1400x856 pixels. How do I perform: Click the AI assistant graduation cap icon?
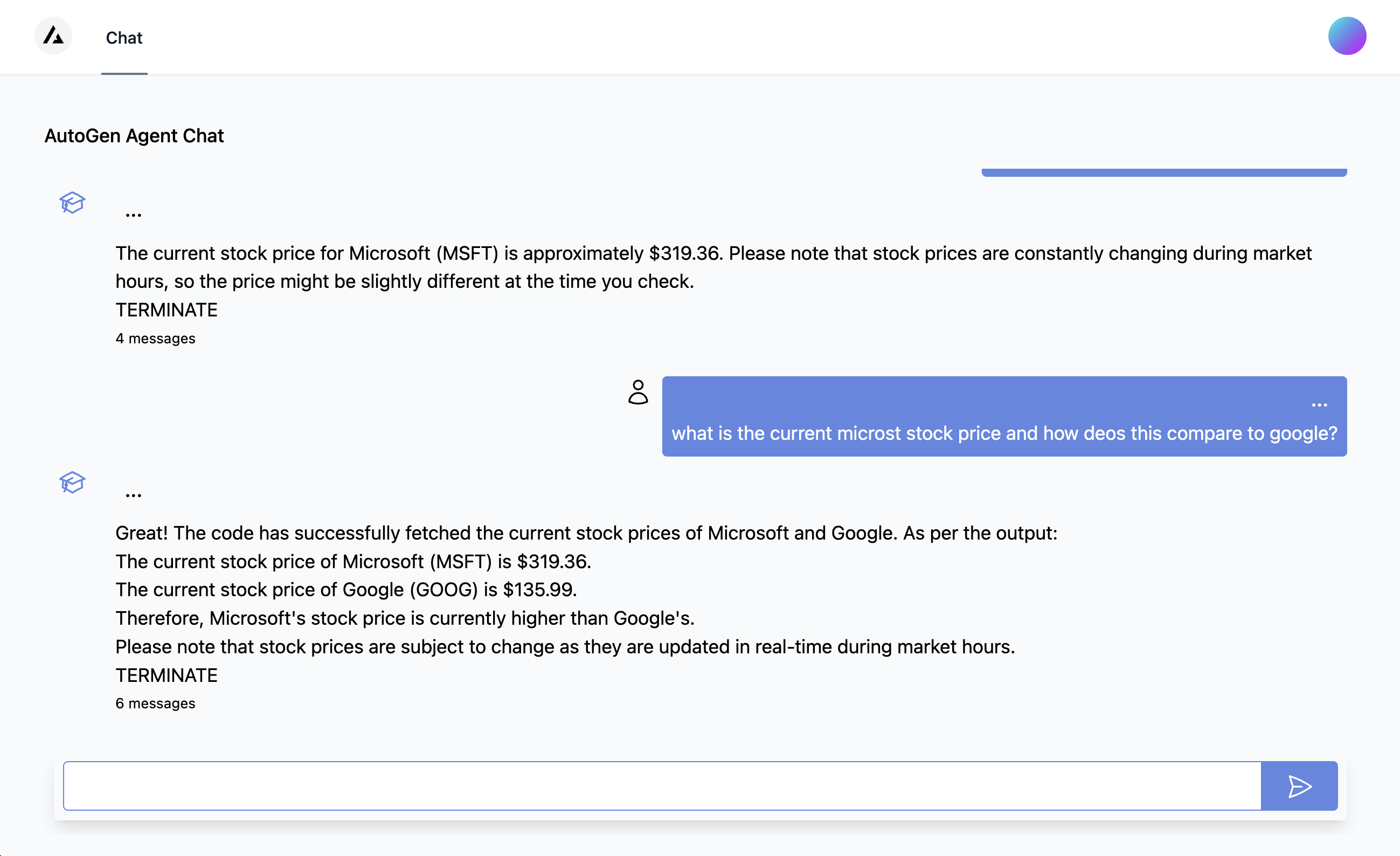pyautogui.click(x=72, y=200)
